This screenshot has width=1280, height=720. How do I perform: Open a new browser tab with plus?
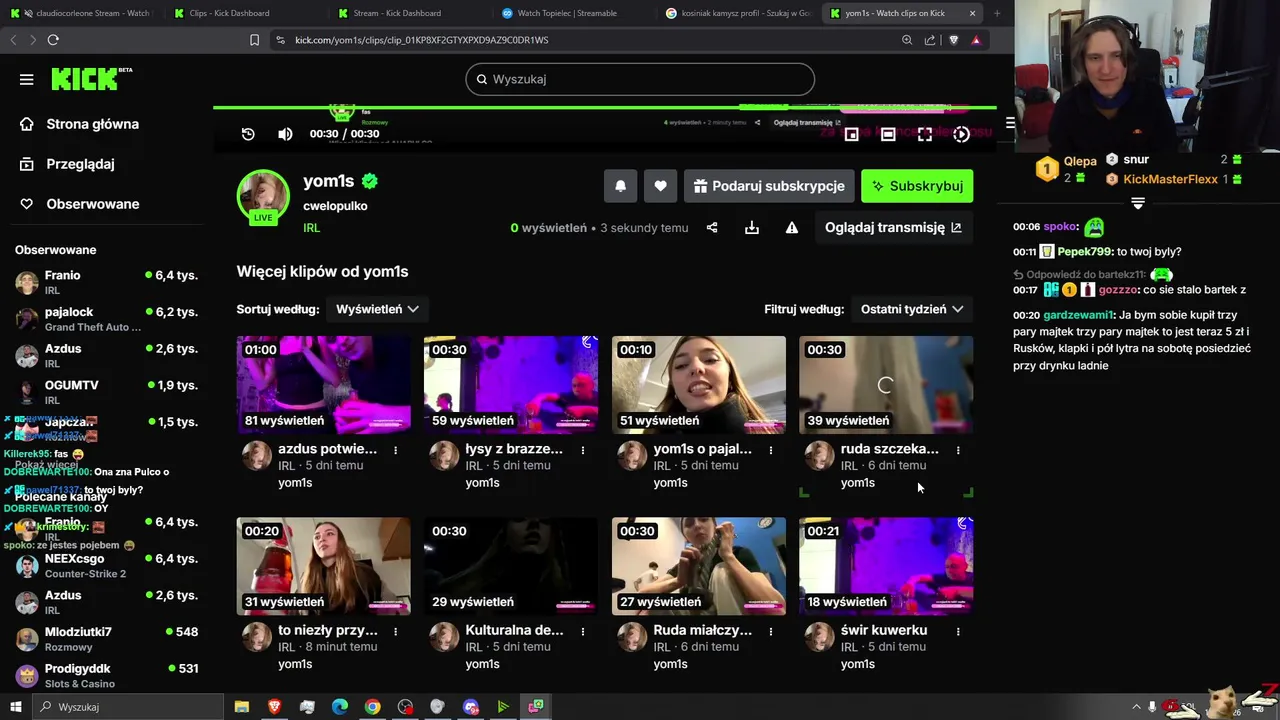pyautogui.click(x=997, y=13)
